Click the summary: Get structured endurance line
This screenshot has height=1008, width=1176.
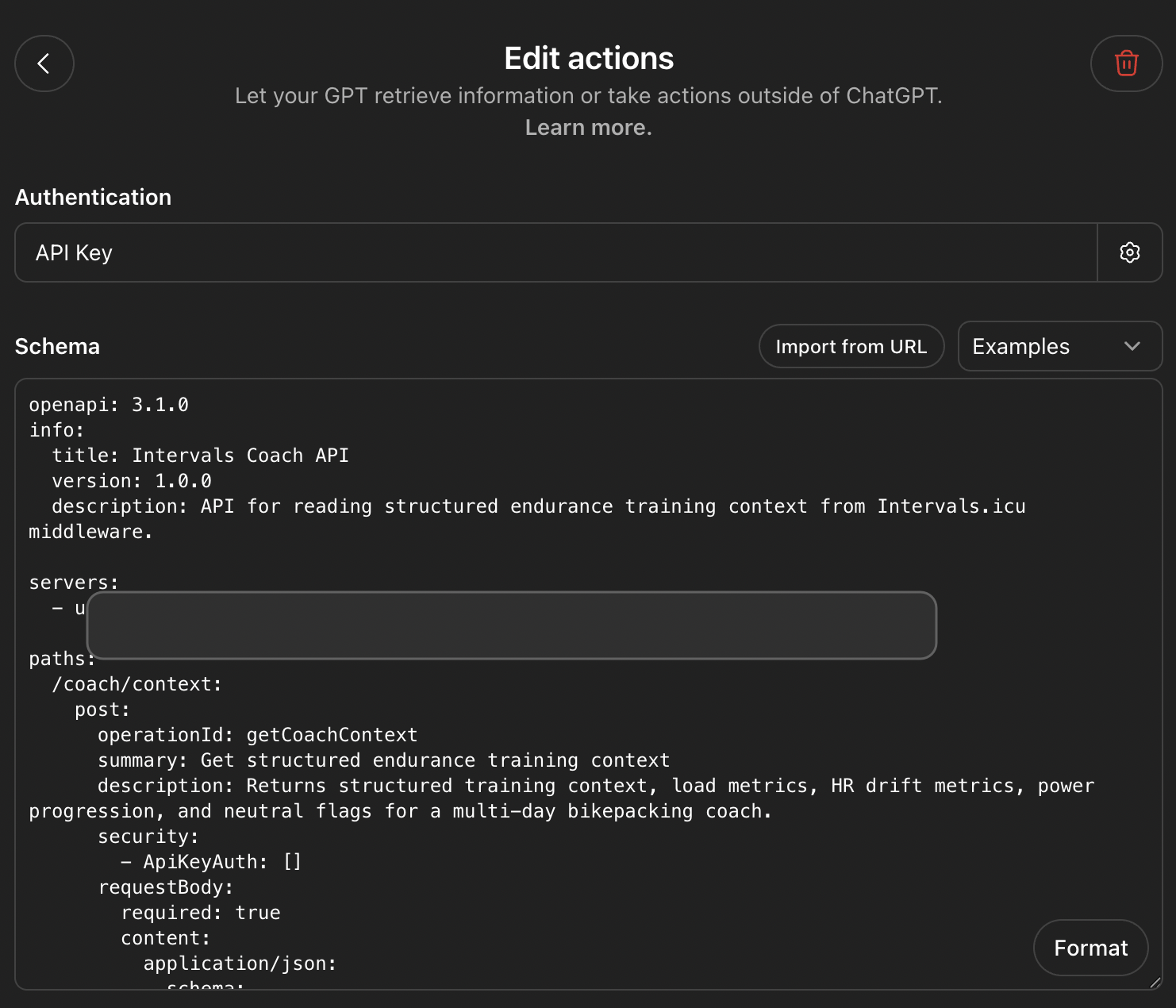383,760
